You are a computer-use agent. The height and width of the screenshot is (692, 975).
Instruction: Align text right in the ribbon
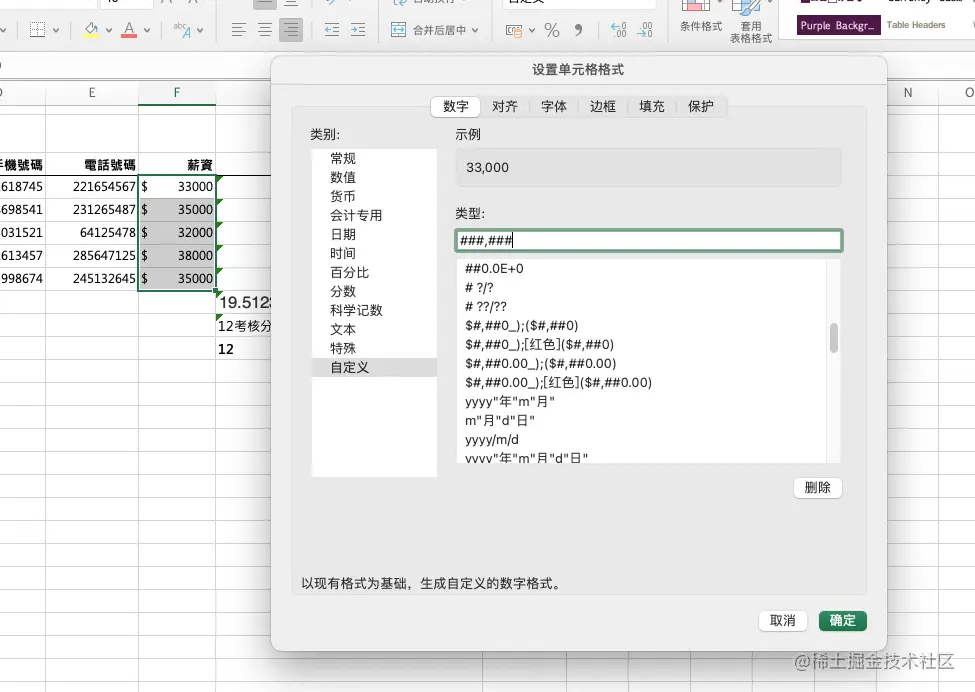click(x=290, y=30)
